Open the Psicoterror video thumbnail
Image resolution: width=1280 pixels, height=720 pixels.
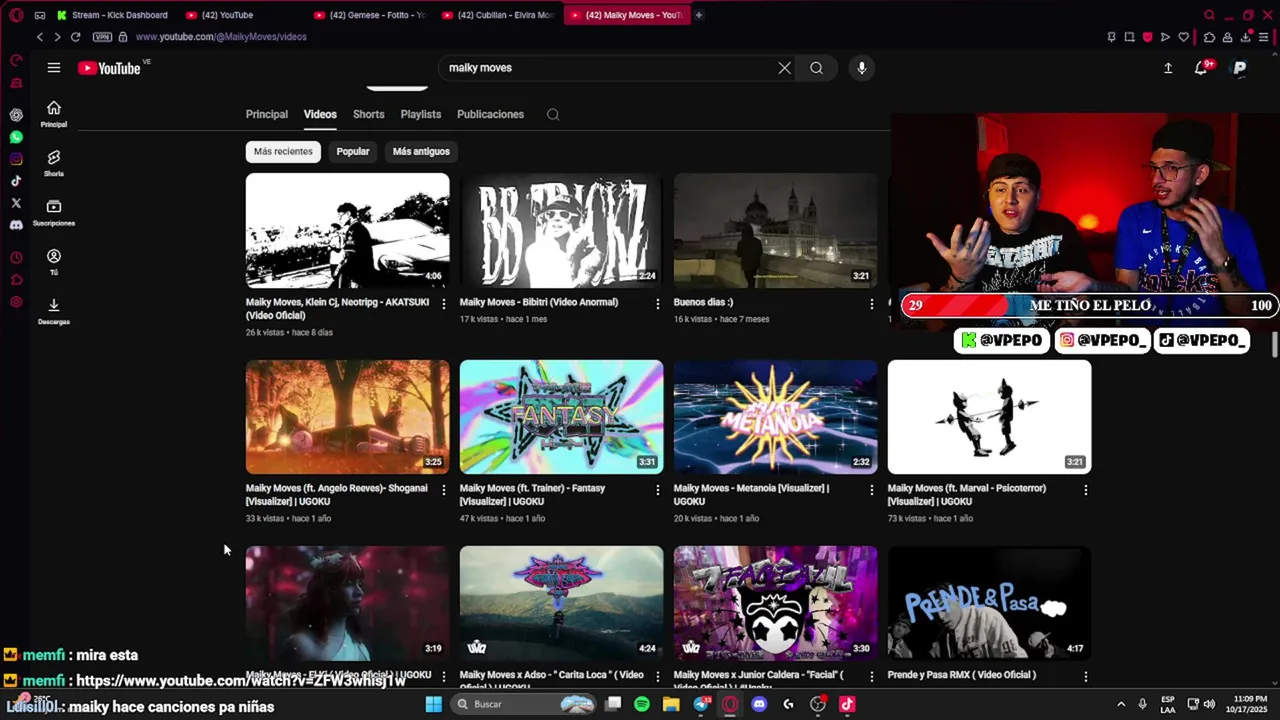pyautogui.click(x=989, y=417)
